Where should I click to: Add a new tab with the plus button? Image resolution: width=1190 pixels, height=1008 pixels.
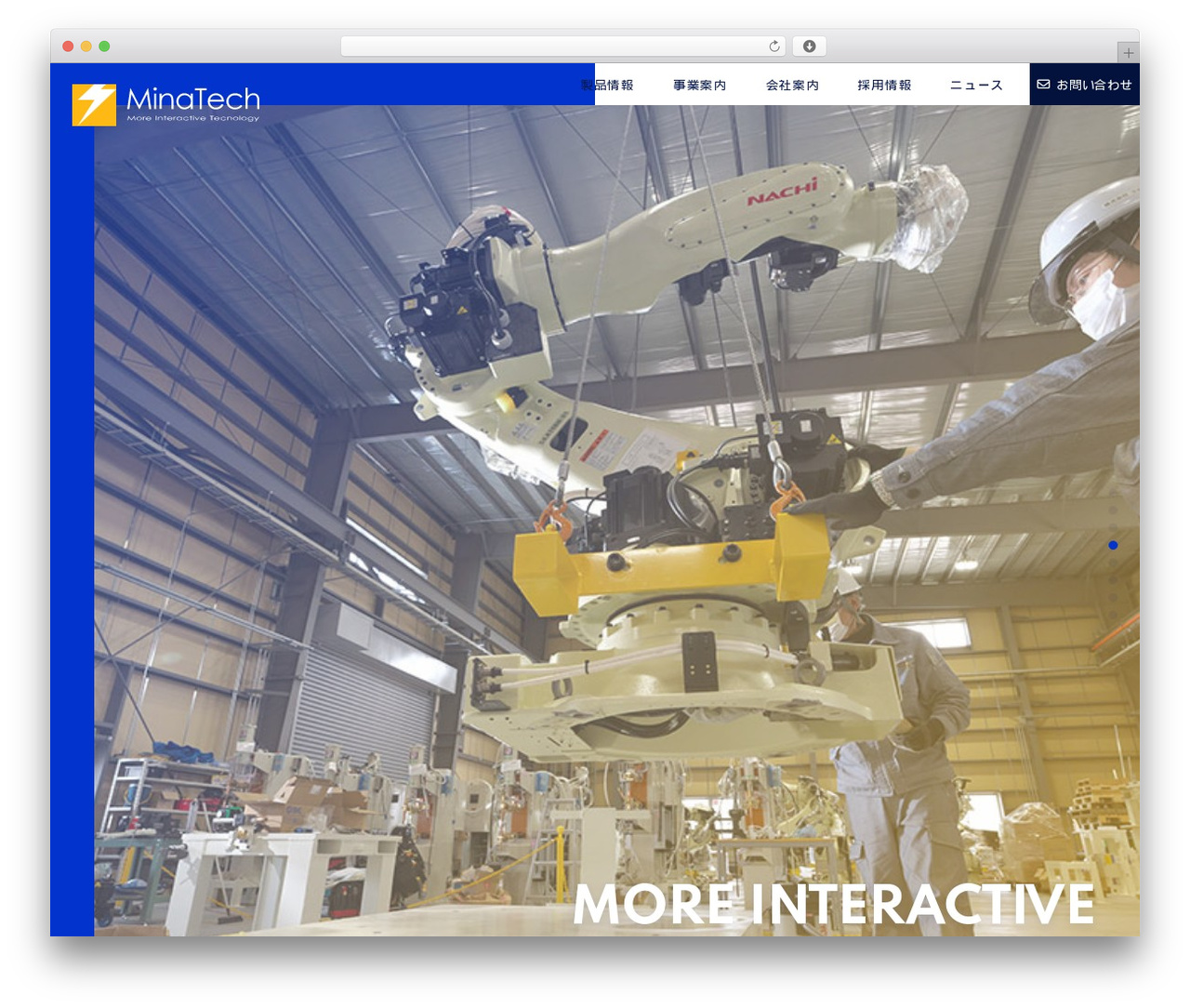point(1128,53)
